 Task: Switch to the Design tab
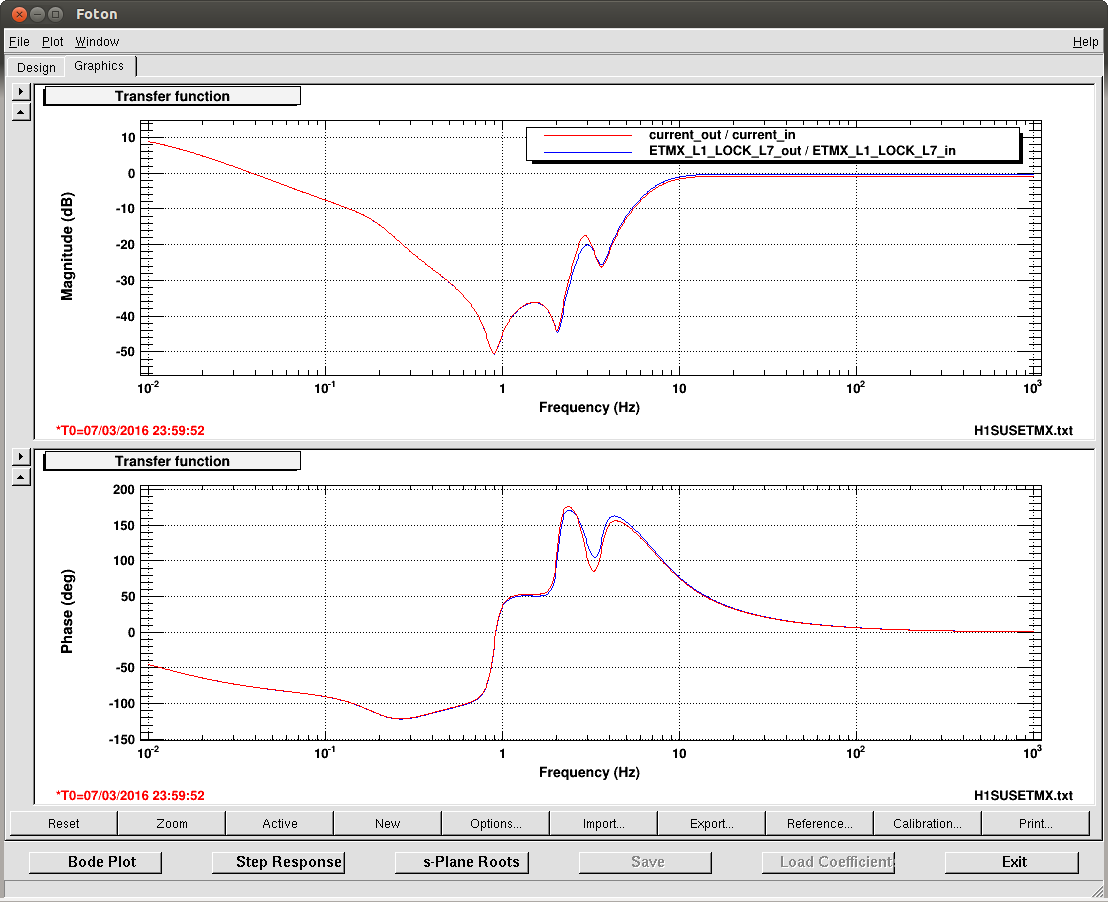tap(36, 67)
